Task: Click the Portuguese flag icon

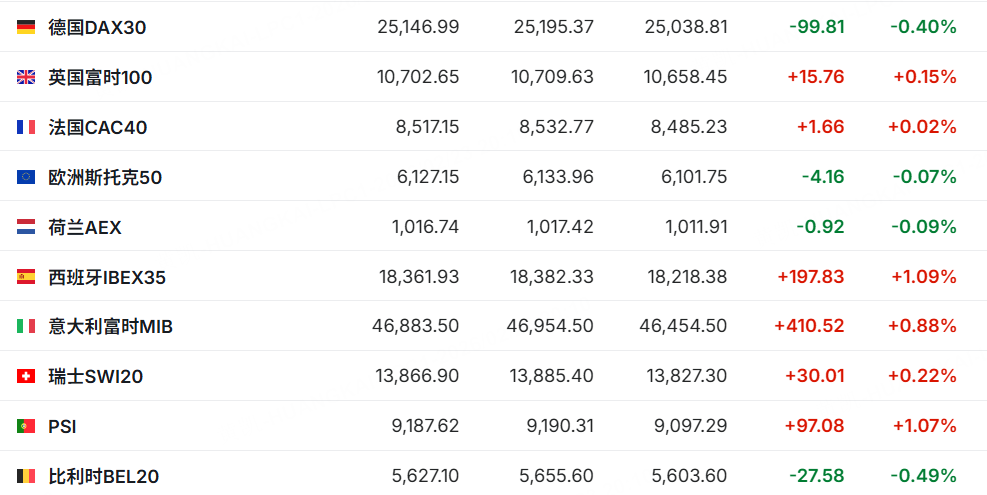Action: [x=26, y=426]
